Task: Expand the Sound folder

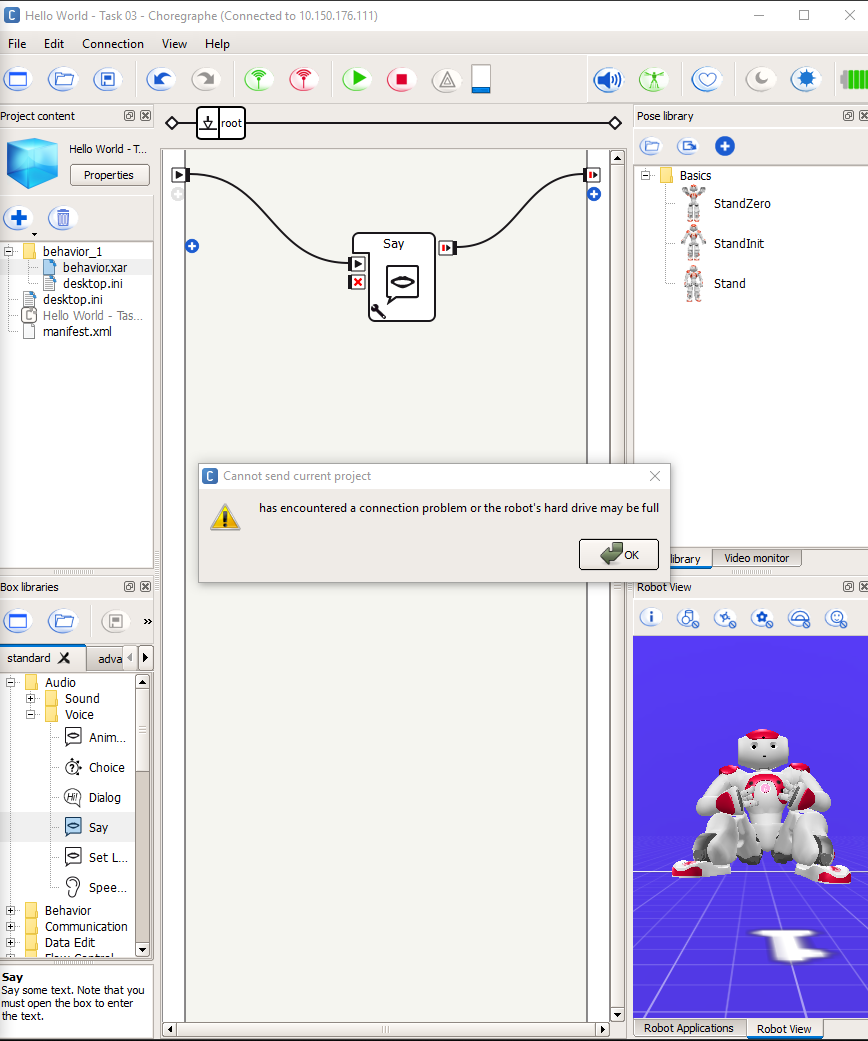Action: (30, 698)
